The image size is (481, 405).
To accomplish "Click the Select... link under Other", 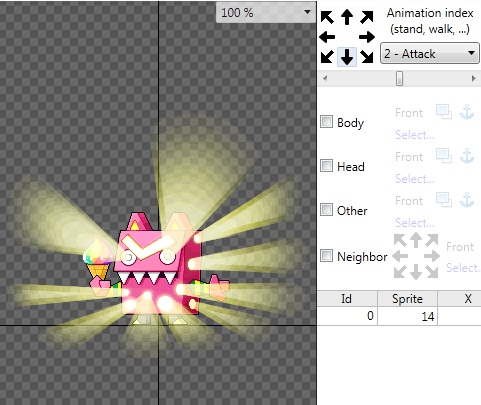I will pos(415,223).
